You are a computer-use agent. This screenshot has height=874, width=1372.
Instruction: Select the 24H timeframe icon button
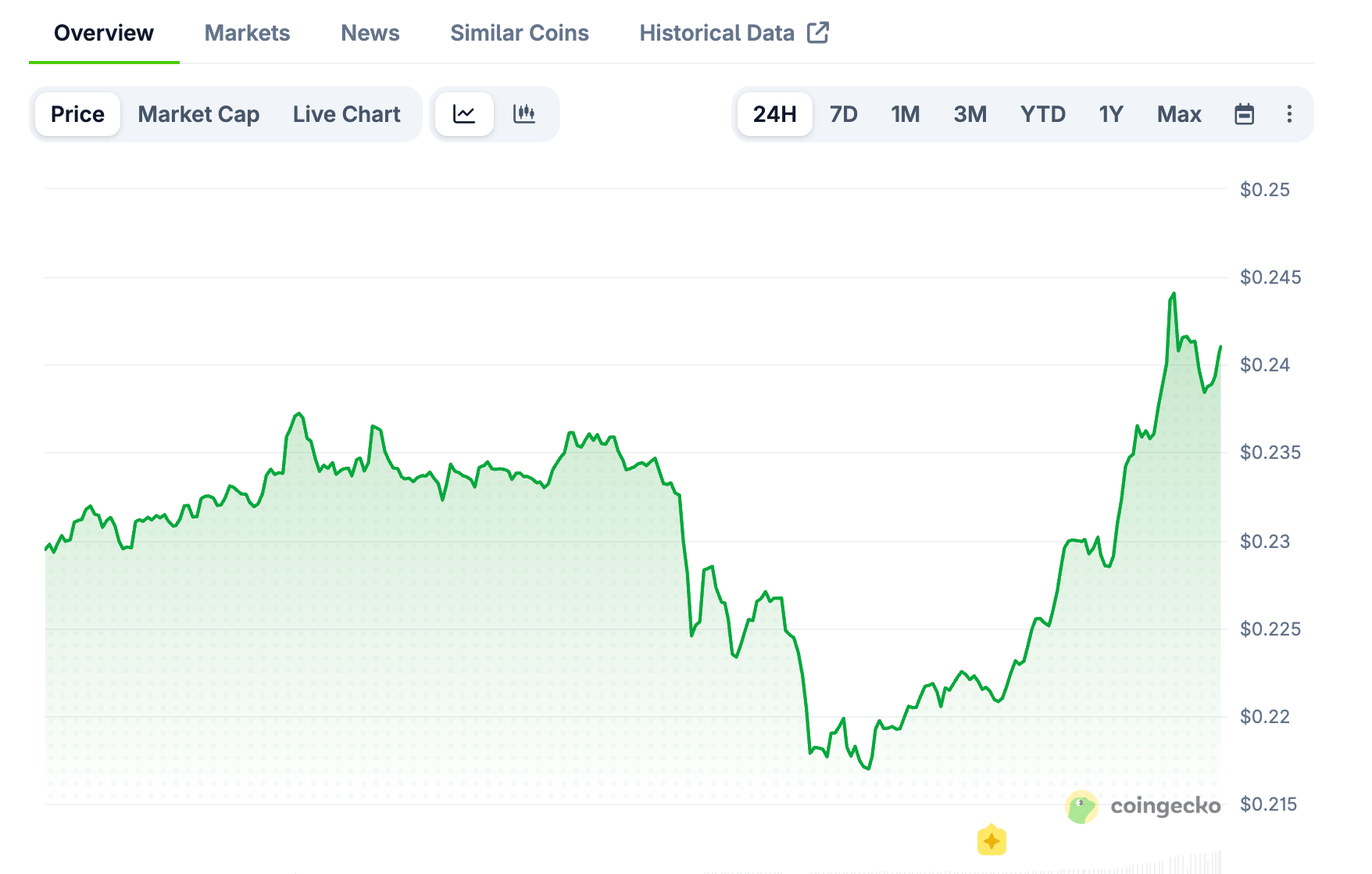click(x=774, y=114)
